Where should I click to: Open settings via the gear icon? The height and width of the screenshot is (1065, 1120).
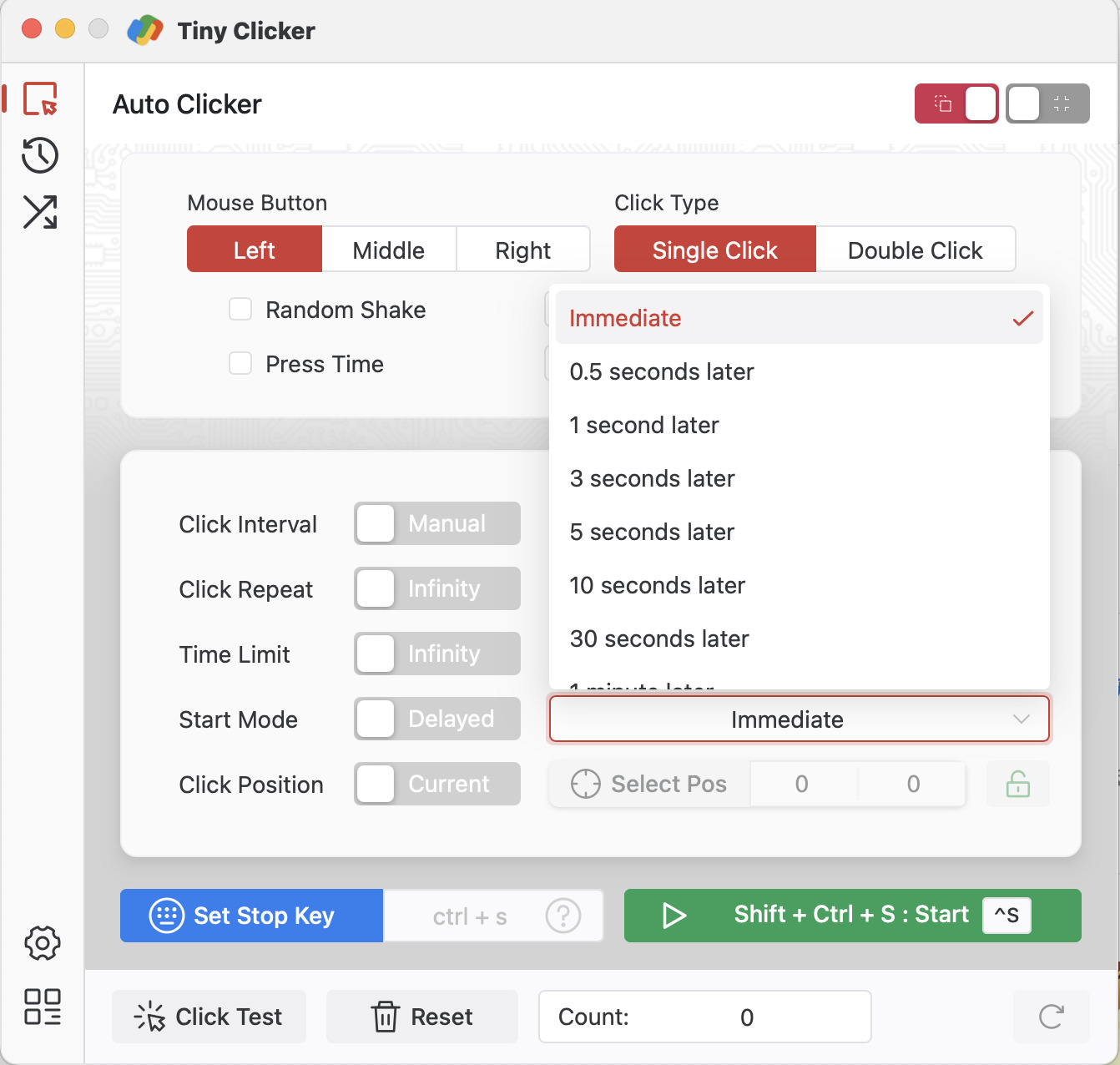point(42,943)
